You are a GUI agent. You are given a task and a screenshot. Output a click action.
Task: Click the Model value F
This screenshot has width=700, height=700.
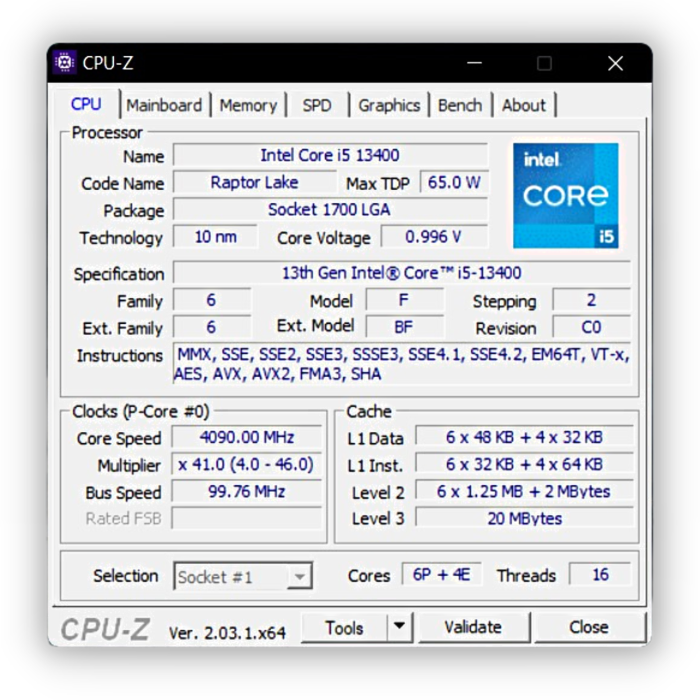(x=404, y=300)
